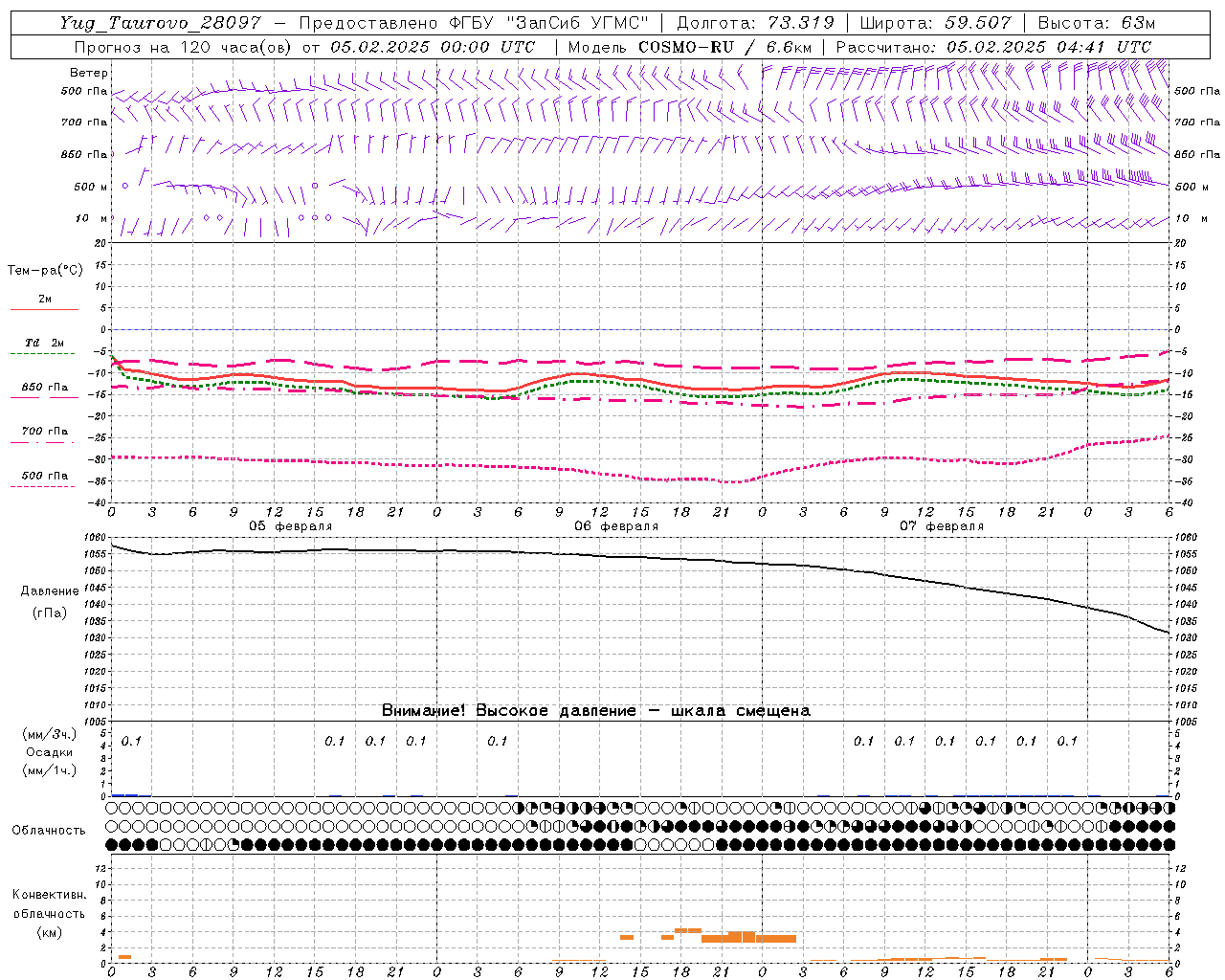Click the forecast start 05.02.2025 00:00 UTC

(x=433, y=47)
